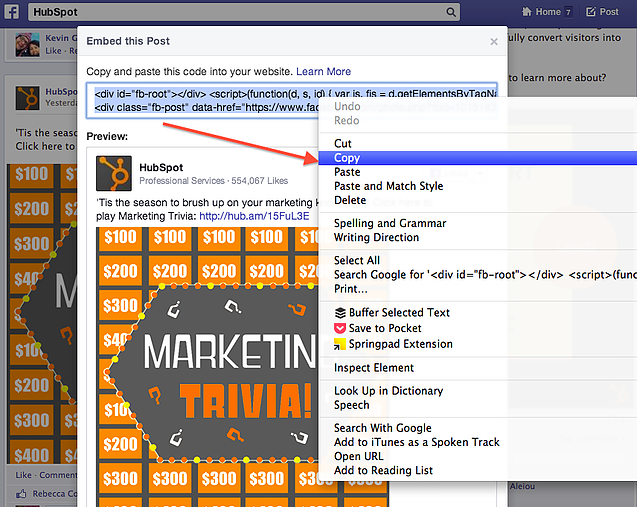Choose Copy from the context menu
The width and height of the screenshot is (637, 507).
[347, 158]
